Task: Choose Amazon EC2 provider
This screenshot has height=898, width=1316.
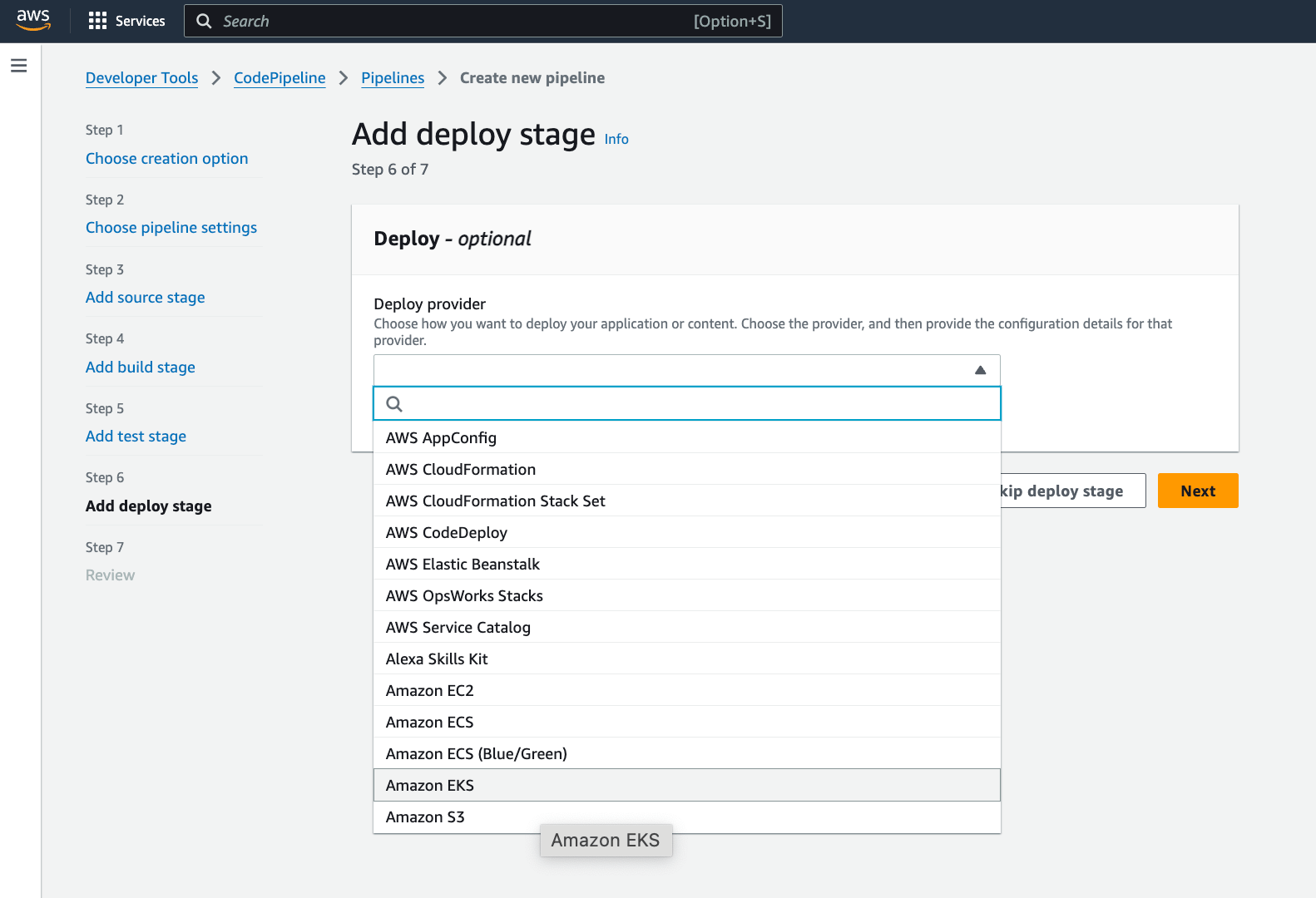Action: 687,690
